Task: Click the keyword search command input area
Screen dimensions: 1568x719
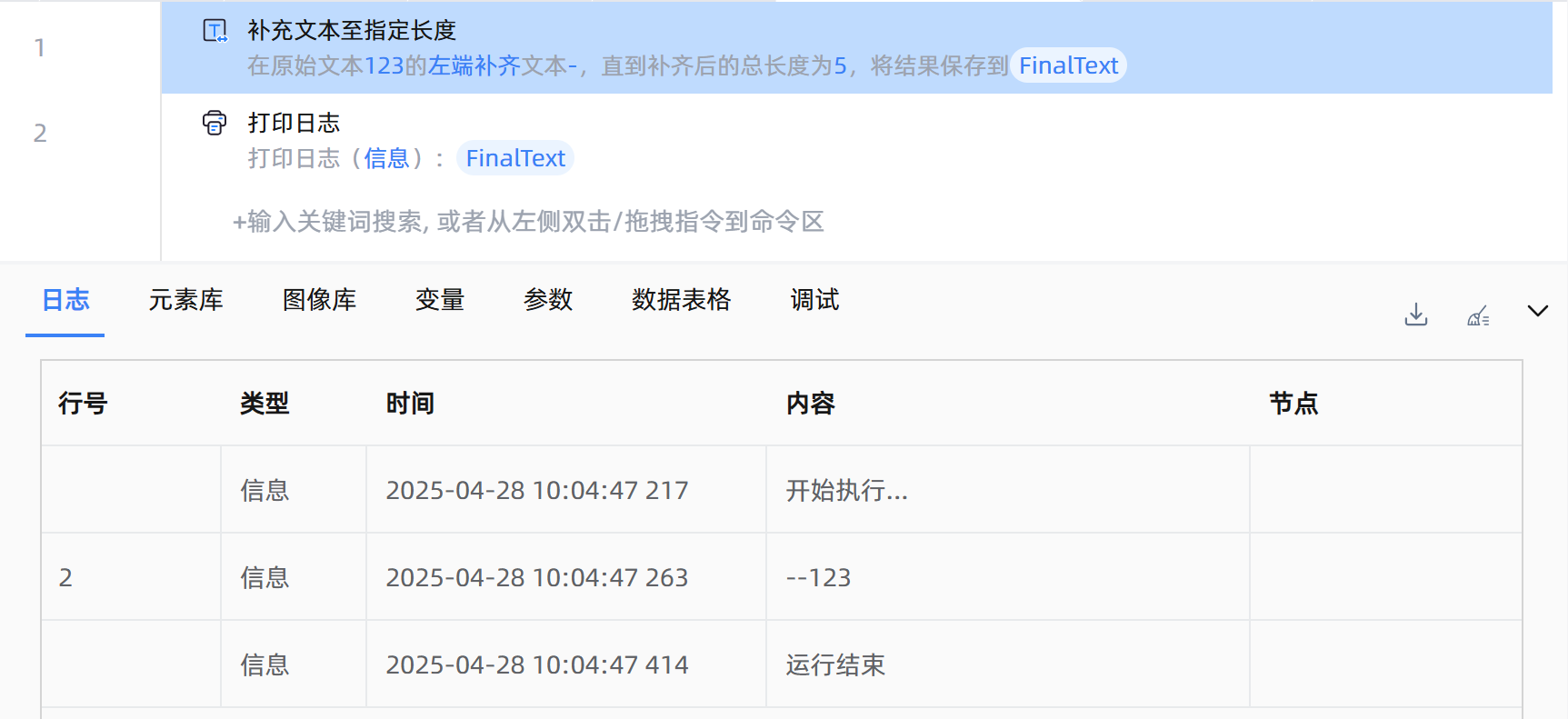Action: point(528,222)
